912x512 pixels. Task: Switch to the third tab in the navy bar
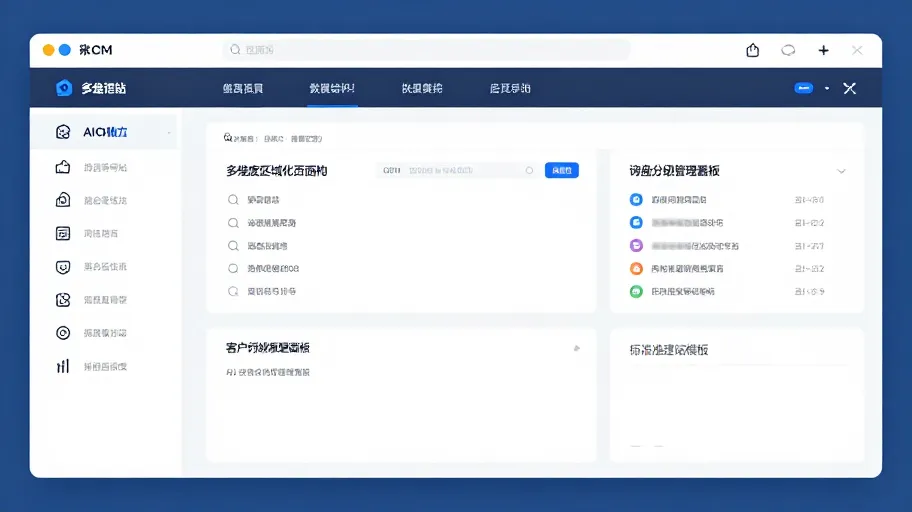coord(422,88)
